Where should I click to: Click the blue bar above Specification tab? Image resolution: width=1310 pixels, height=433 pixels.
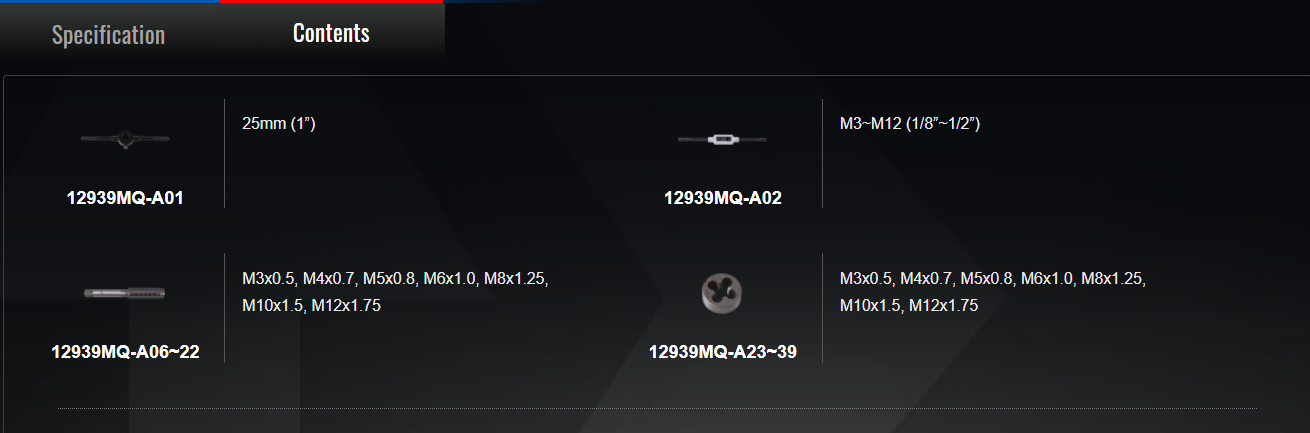[x=110, y=2]
